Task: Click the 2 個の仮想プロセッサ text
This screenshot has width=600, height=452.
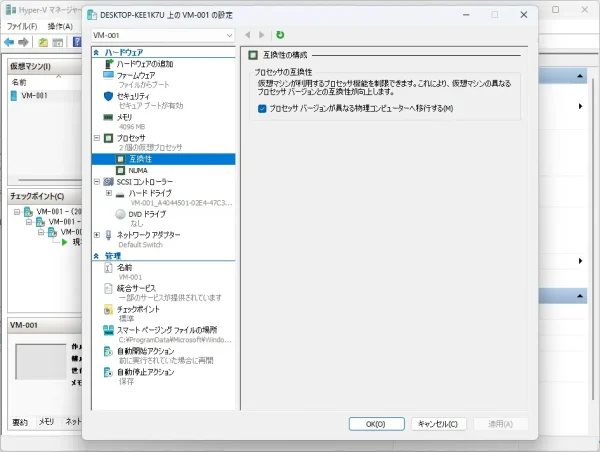Action: click(150, 148)
